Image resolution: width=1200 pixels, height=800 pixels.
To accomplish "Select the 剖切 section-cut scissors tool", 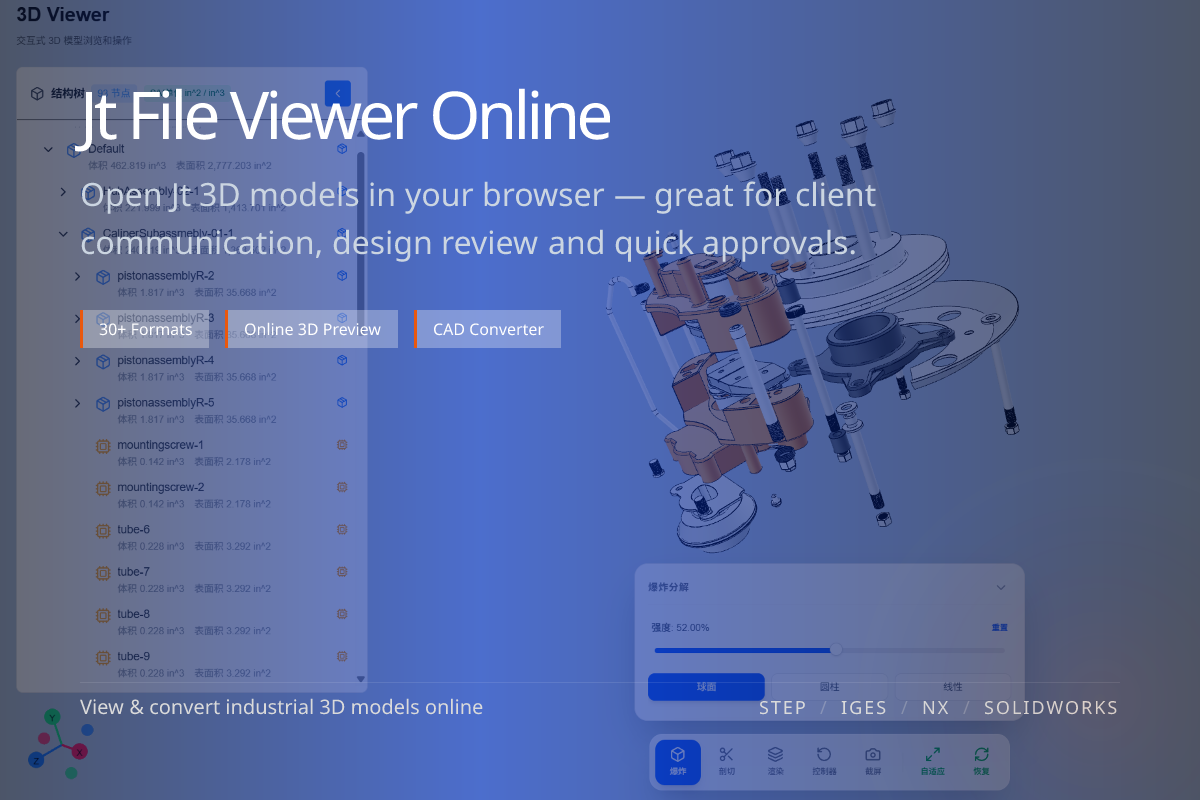I will pyautogui.click(x=727, y=761).
